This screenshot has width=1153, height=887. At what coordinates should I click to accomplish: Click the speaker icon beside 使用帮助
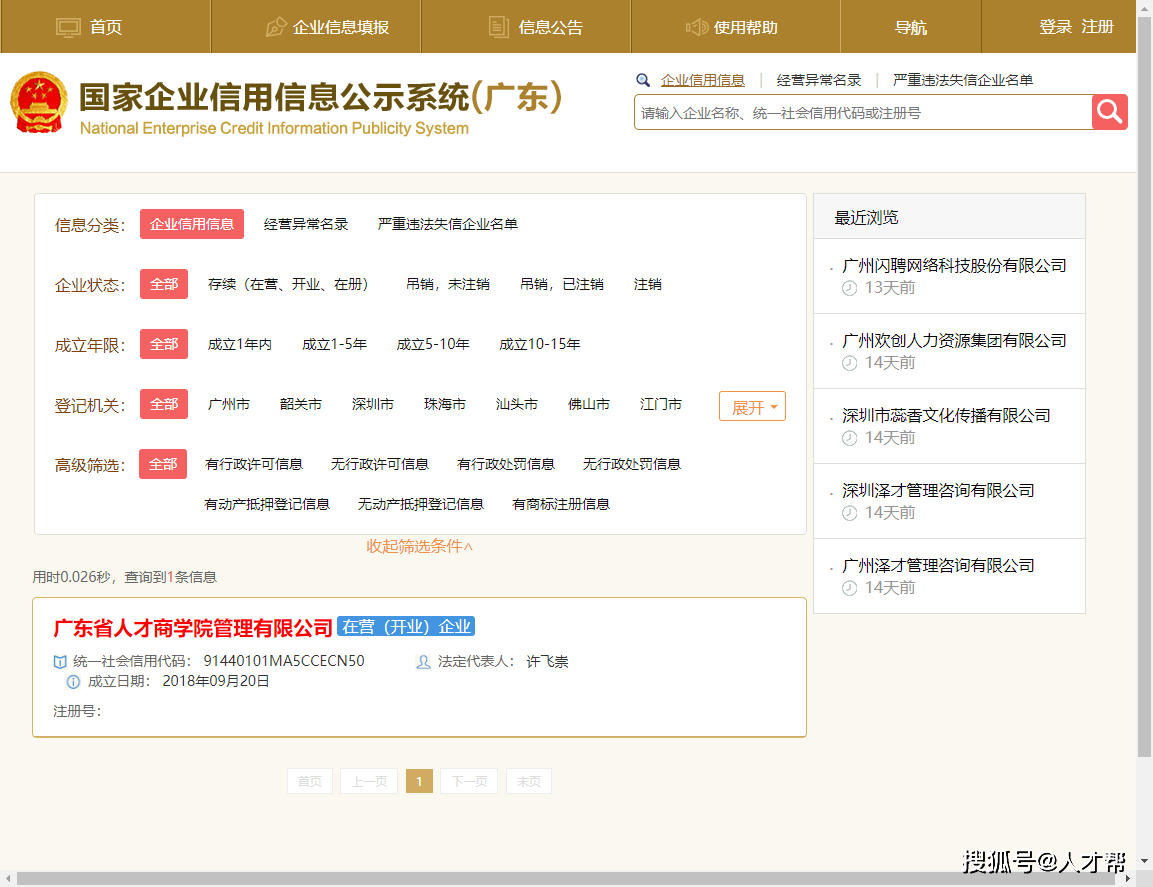click(696, 27)
